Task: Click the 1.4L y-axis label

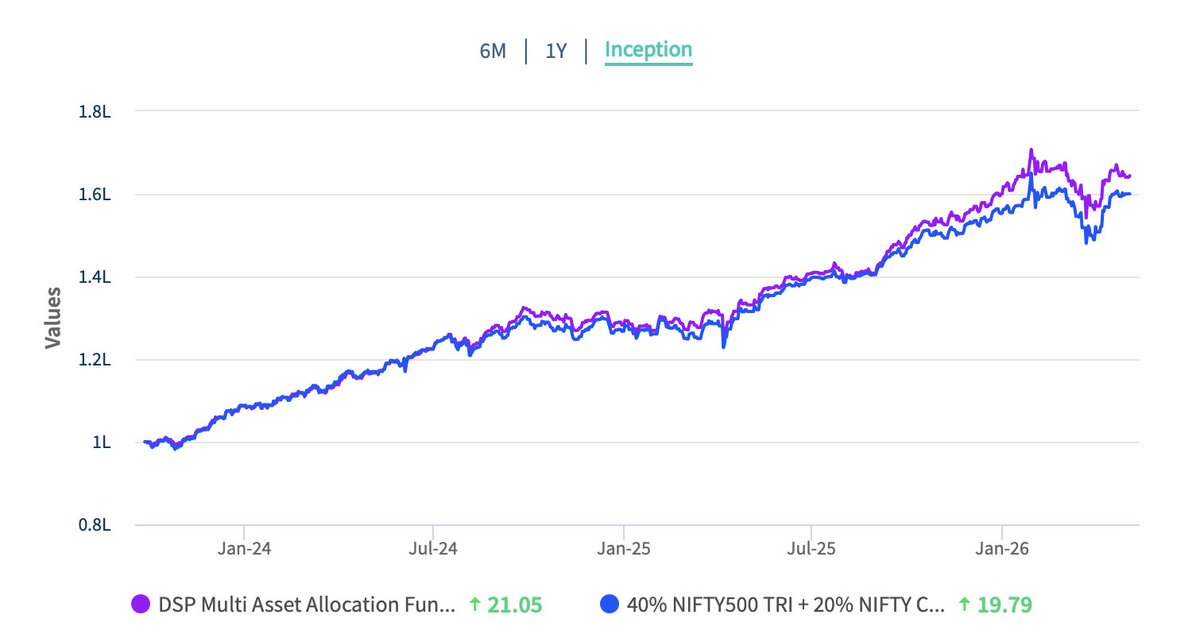Action: [x=93, y=277]
